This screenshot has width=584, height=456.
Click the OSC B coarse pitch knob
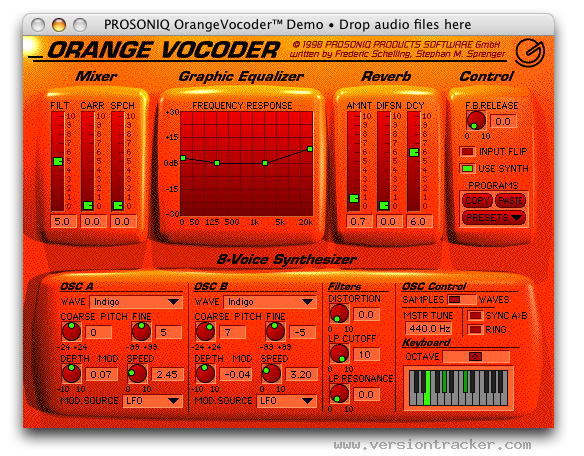[205, 331]
